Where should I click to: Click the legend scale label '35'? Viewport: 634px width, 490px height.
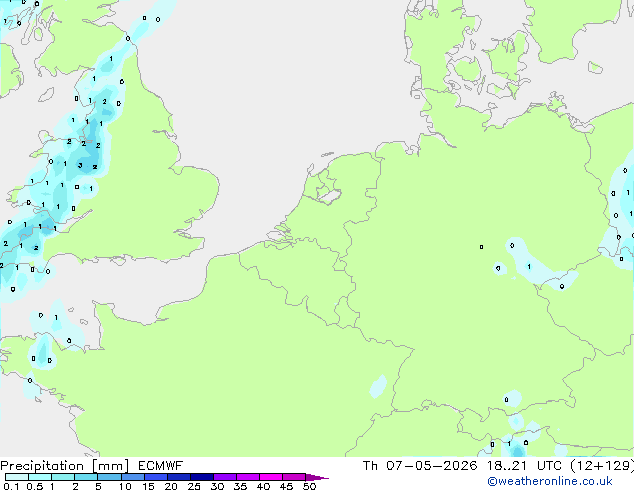pyautogui.click(x=240, y=486)
